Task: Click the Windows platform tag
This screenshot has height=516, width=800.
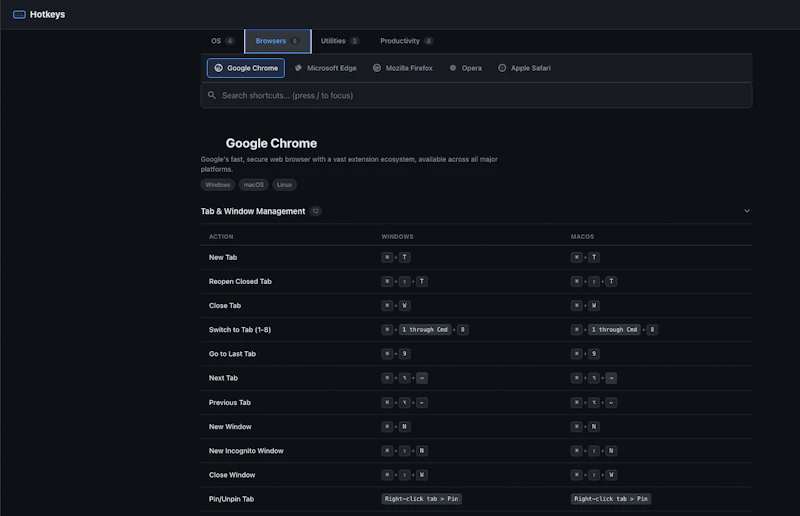Action: point(218,185)
